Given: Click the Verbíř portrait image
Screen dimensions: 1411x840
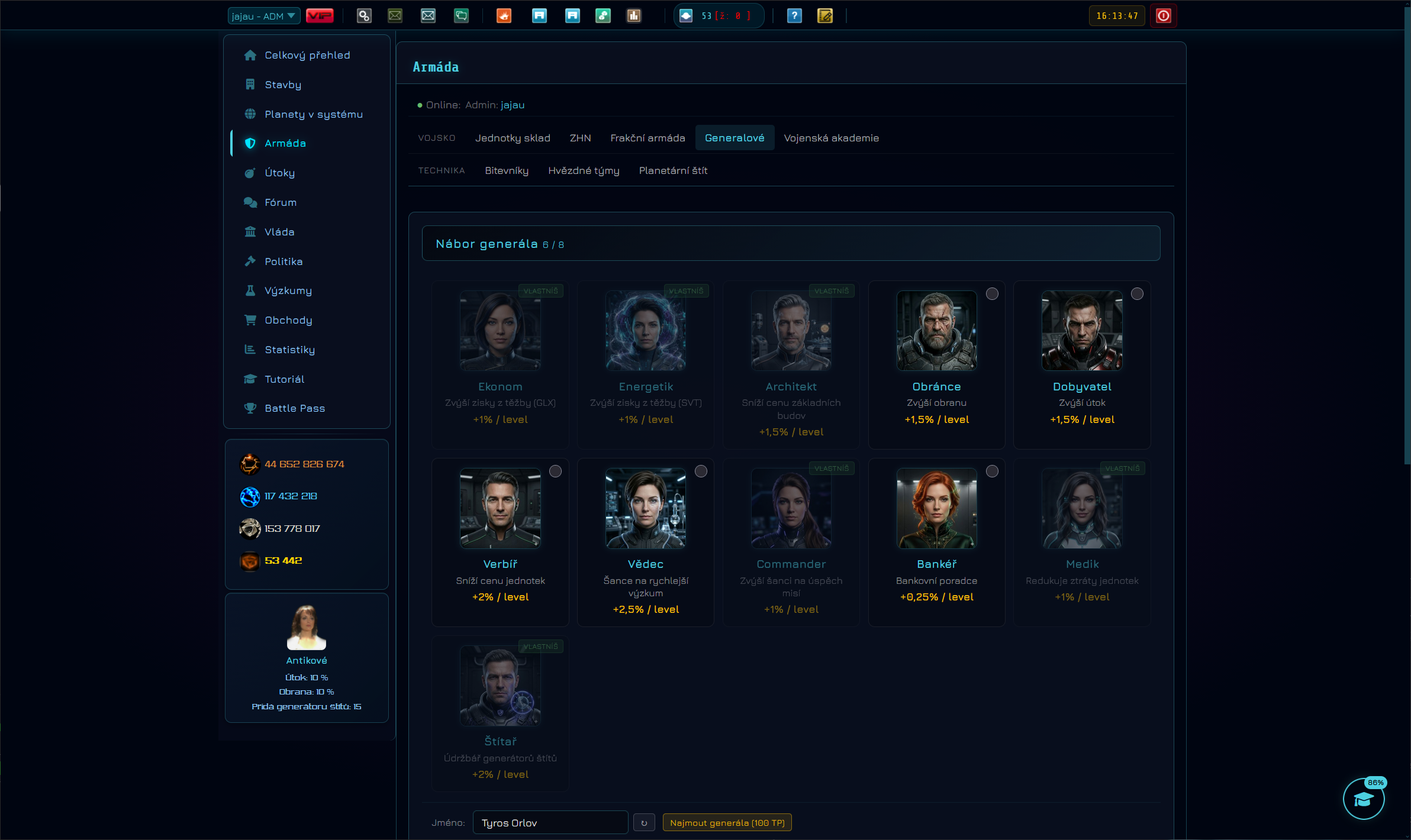Looking at the screenshot, I should [500, 508].
